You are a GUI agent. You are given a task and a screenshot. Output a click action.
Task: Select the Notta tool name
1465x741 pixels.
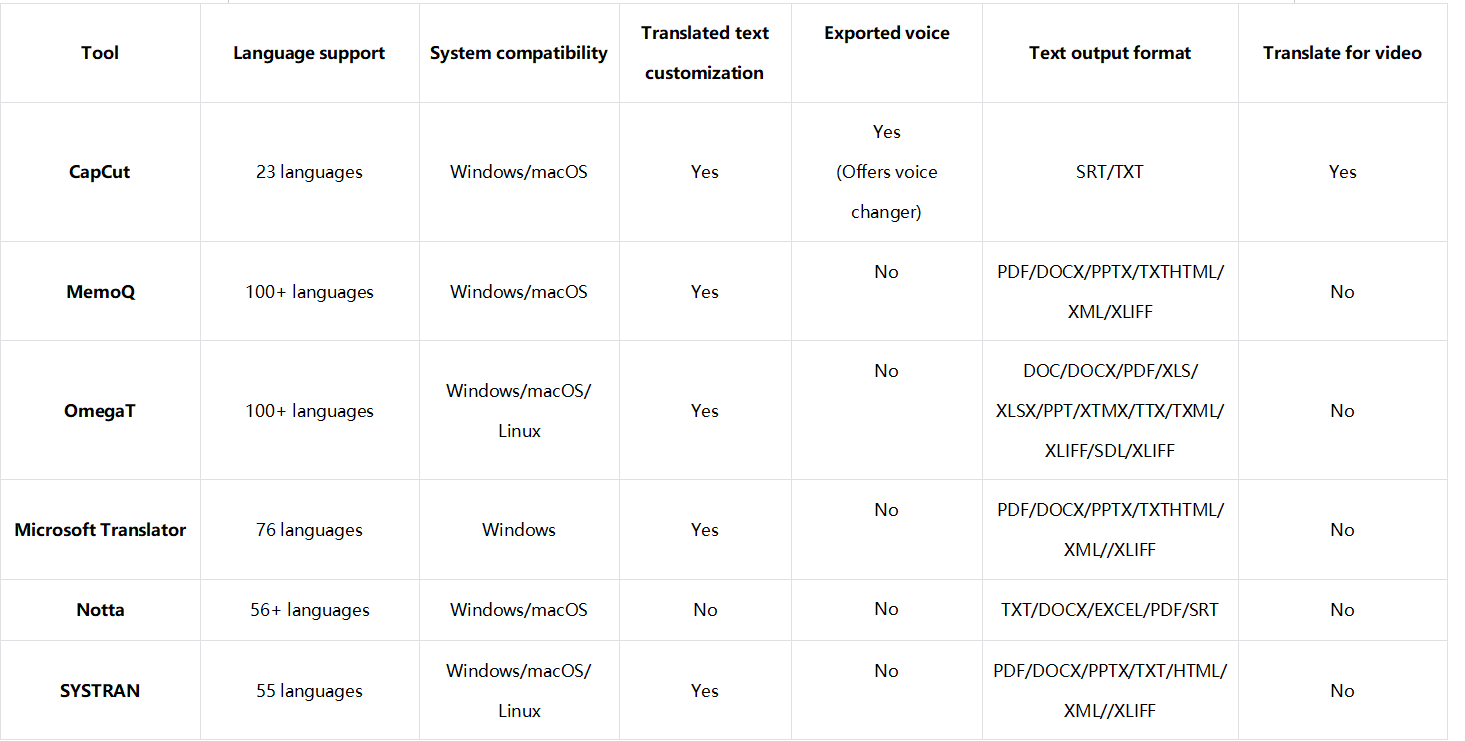100,610
